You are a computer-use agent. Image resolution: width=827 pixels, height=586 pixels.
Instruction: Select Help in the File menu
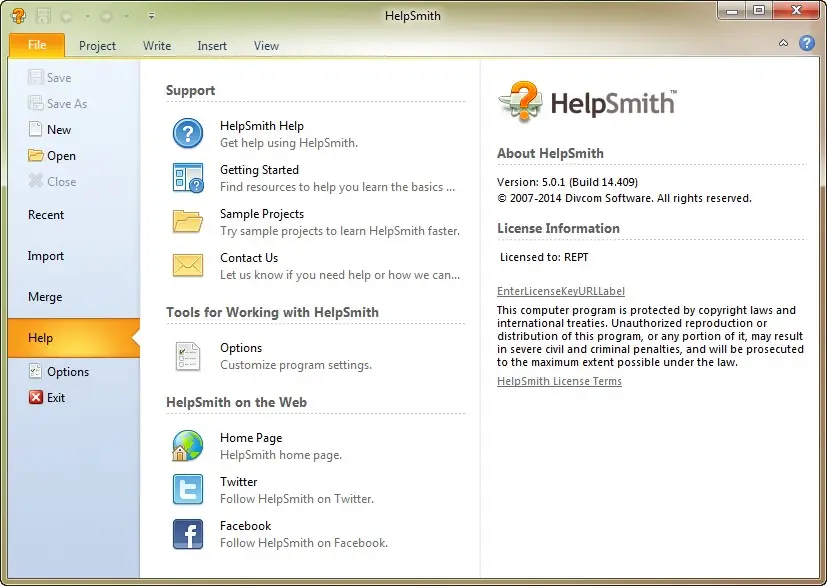[x=74, y=338]
